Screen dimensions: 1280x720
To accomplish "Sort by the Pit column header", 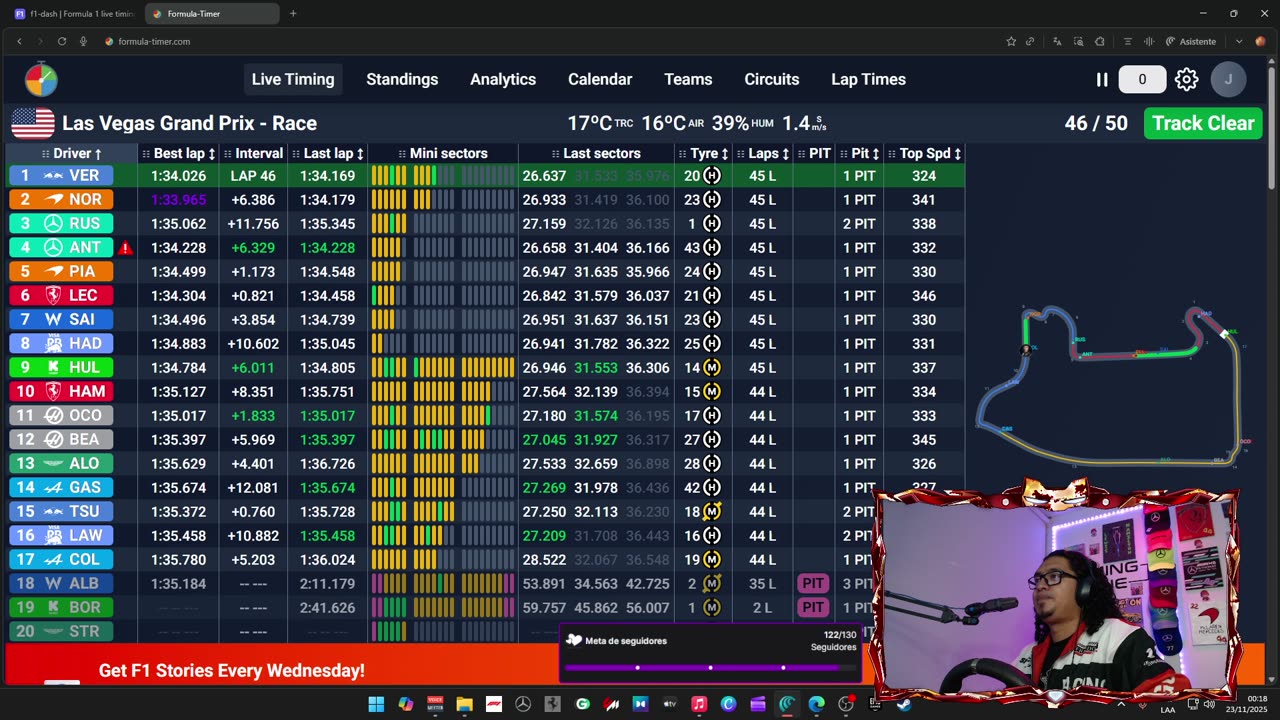I will pos(859,153).
